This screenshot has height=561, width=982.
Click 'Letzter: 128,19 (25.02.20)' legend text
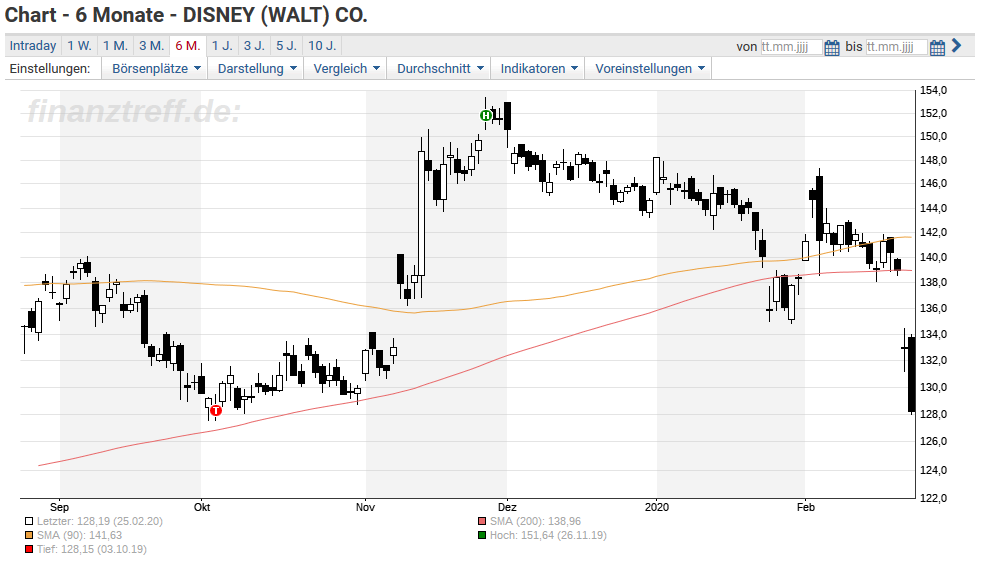100,521
